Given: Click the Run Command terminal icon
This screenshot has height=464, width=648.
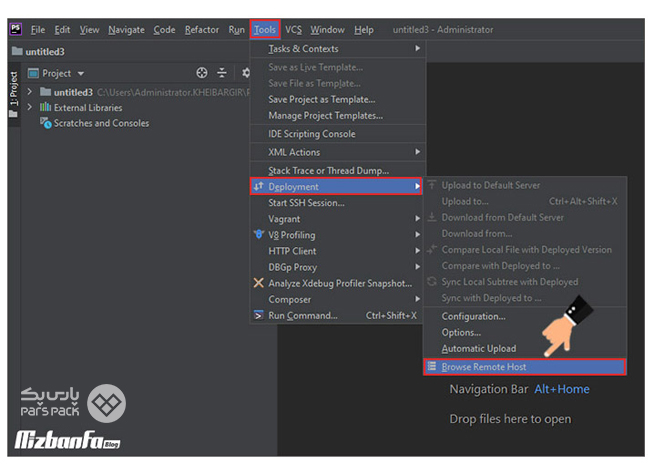Looking at the screenshot, I should point(259,315).
